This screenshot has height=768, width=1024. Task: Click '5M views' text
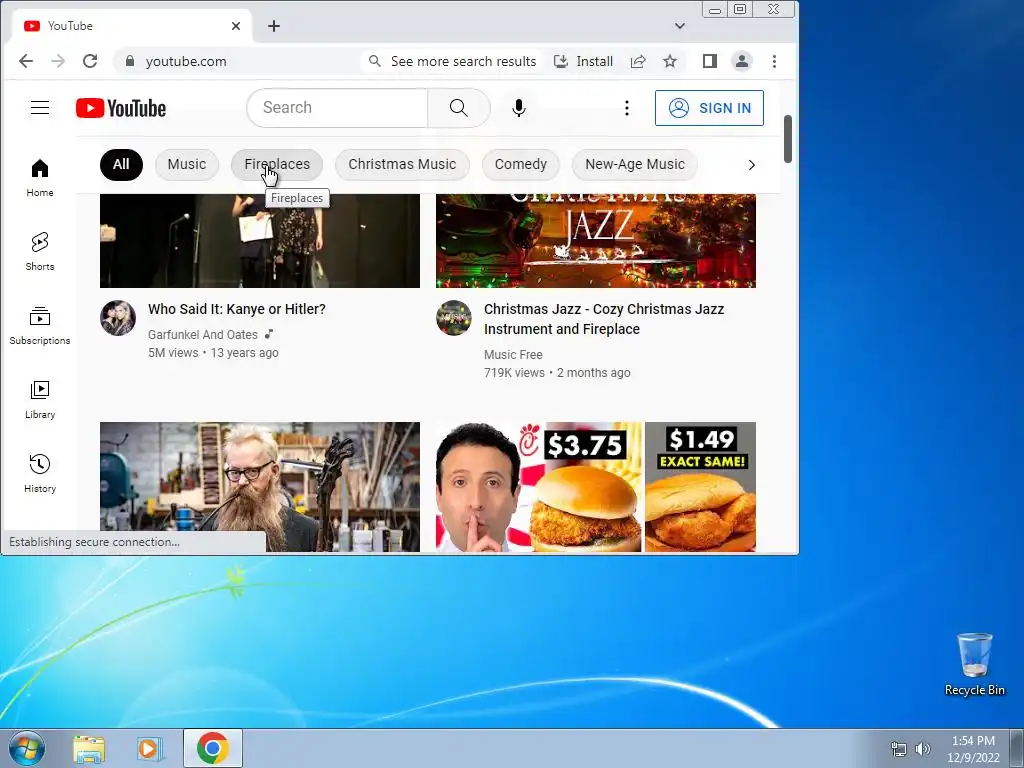(173, 353)
